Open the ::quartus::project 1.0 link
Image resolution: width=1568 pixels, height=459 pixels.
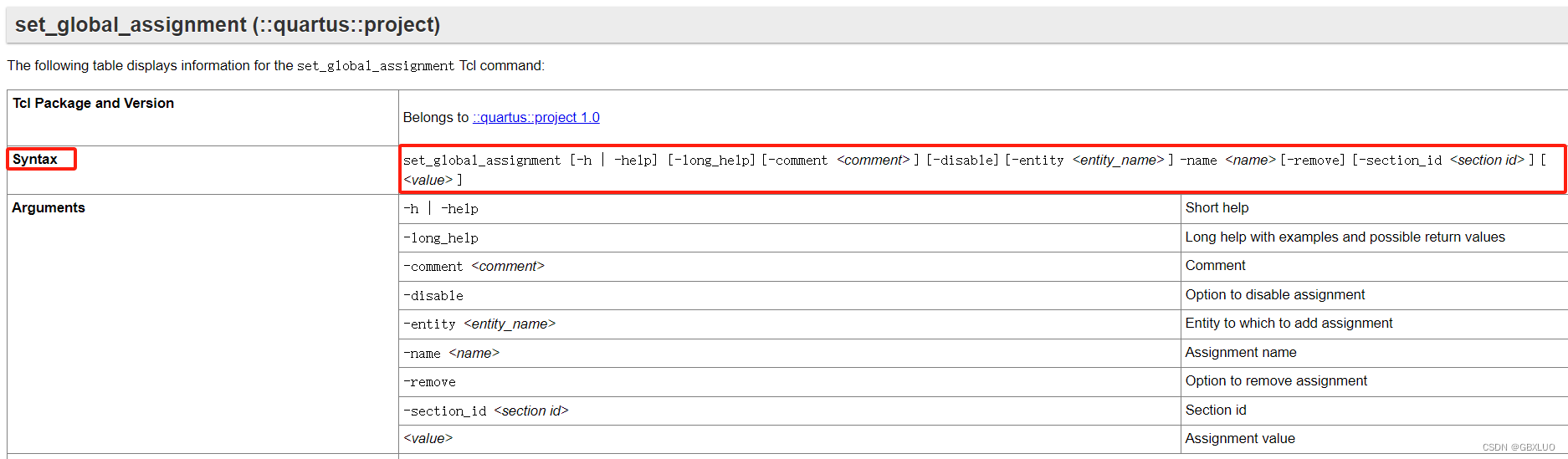point(536,118)
